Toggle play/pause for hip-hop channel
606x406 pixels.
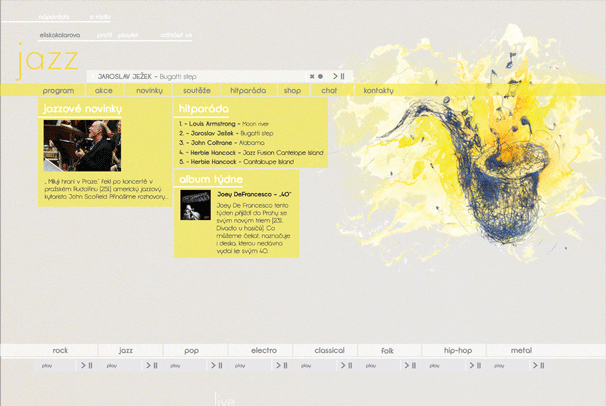click(476, 366)
